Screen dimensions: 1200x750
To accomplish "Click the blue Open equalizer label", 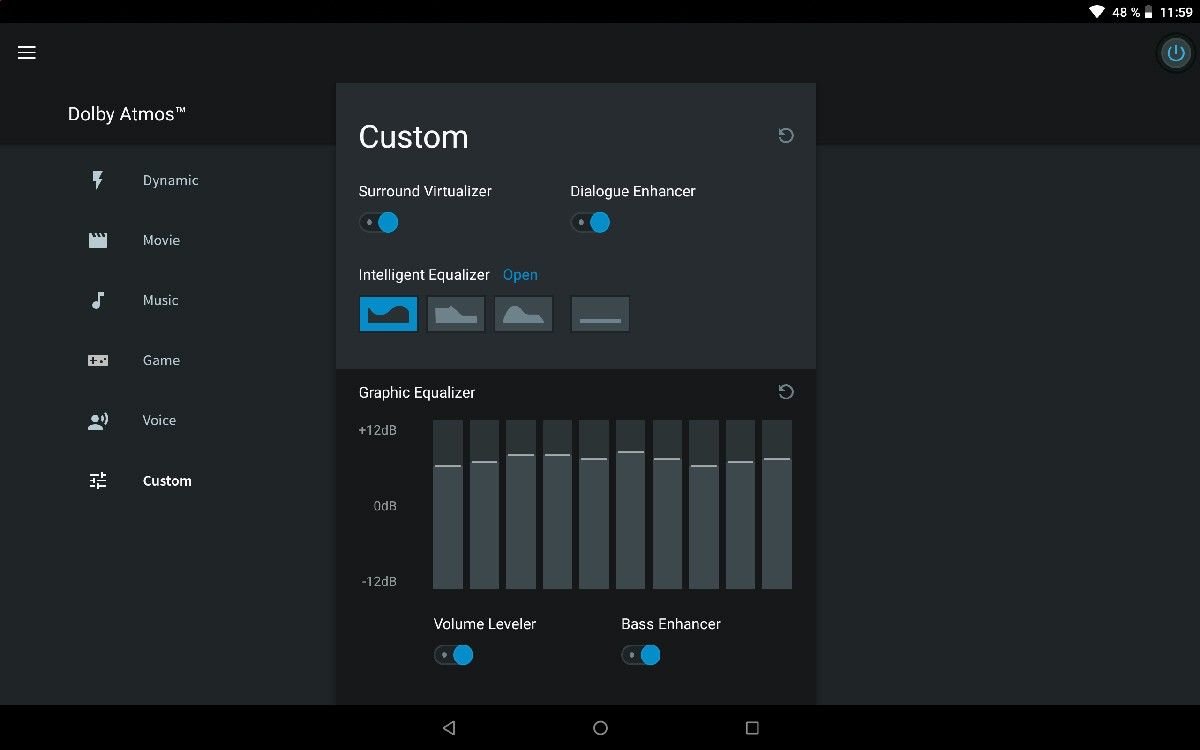I will click(x=520, y=275).
